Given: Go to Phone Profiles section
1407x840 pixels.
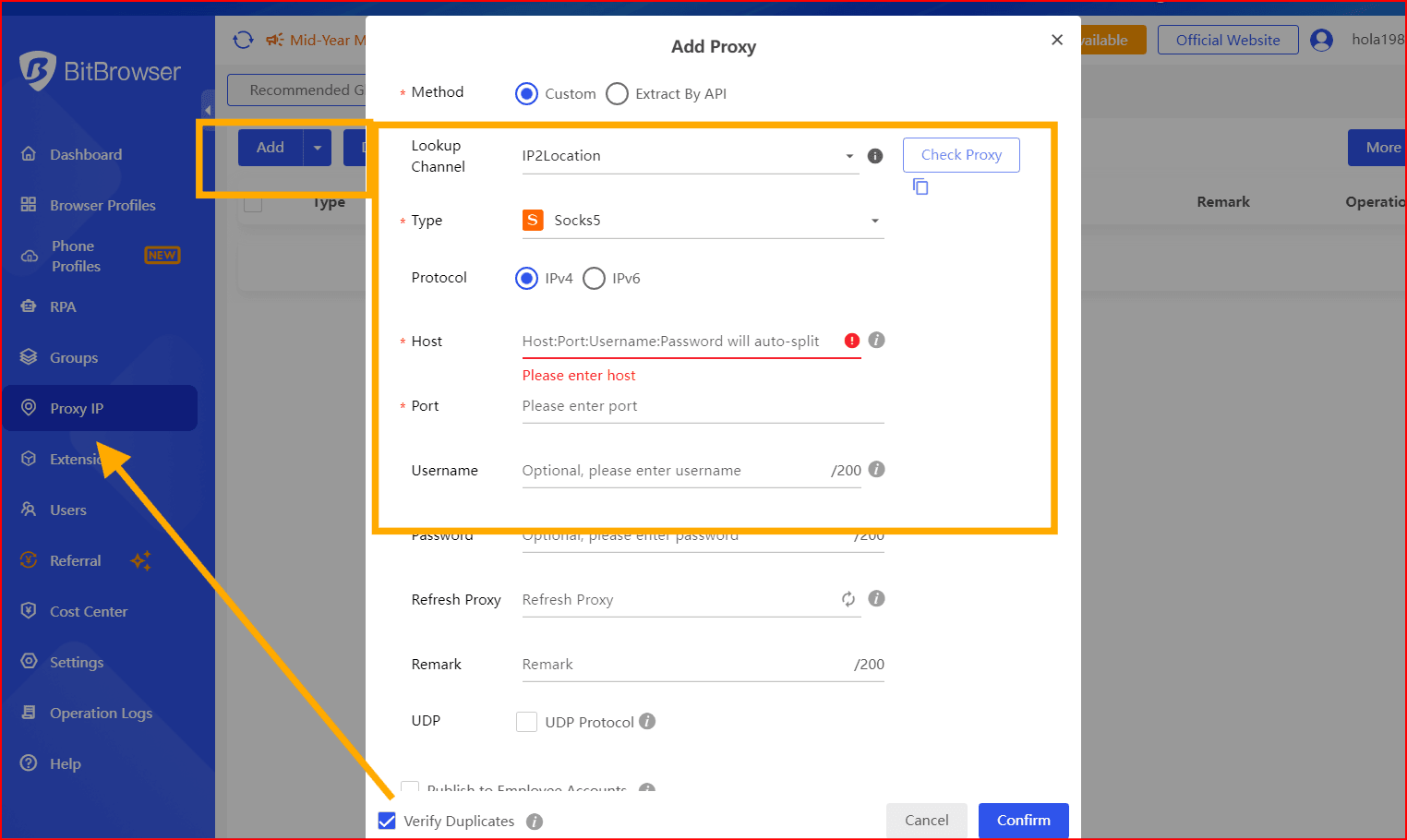Looking at the screenshot, I should point(76,256).
